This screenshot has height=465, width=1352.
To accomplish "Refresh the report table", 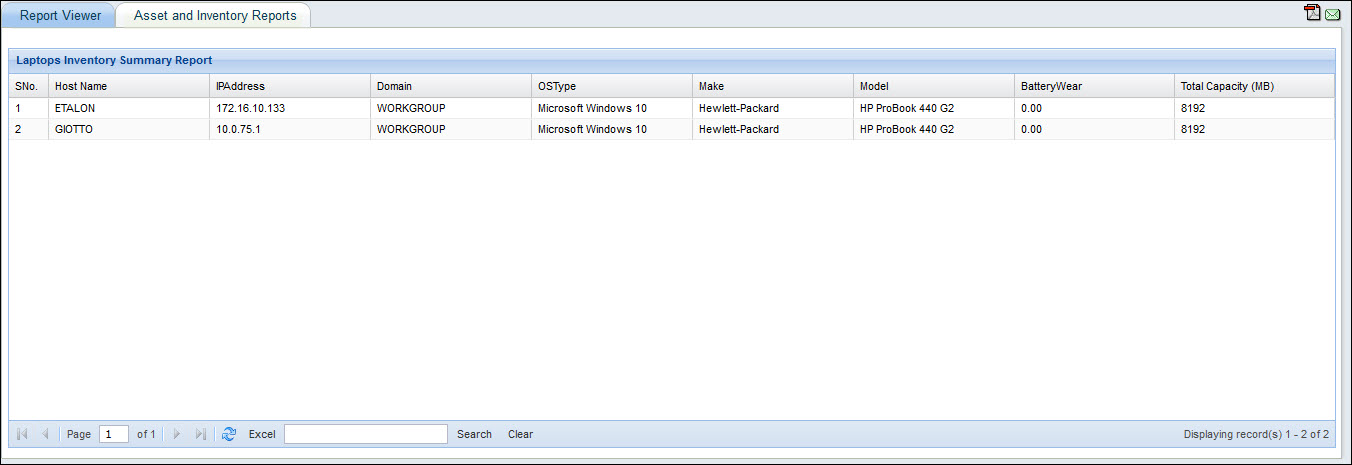I will click(229, 434).
